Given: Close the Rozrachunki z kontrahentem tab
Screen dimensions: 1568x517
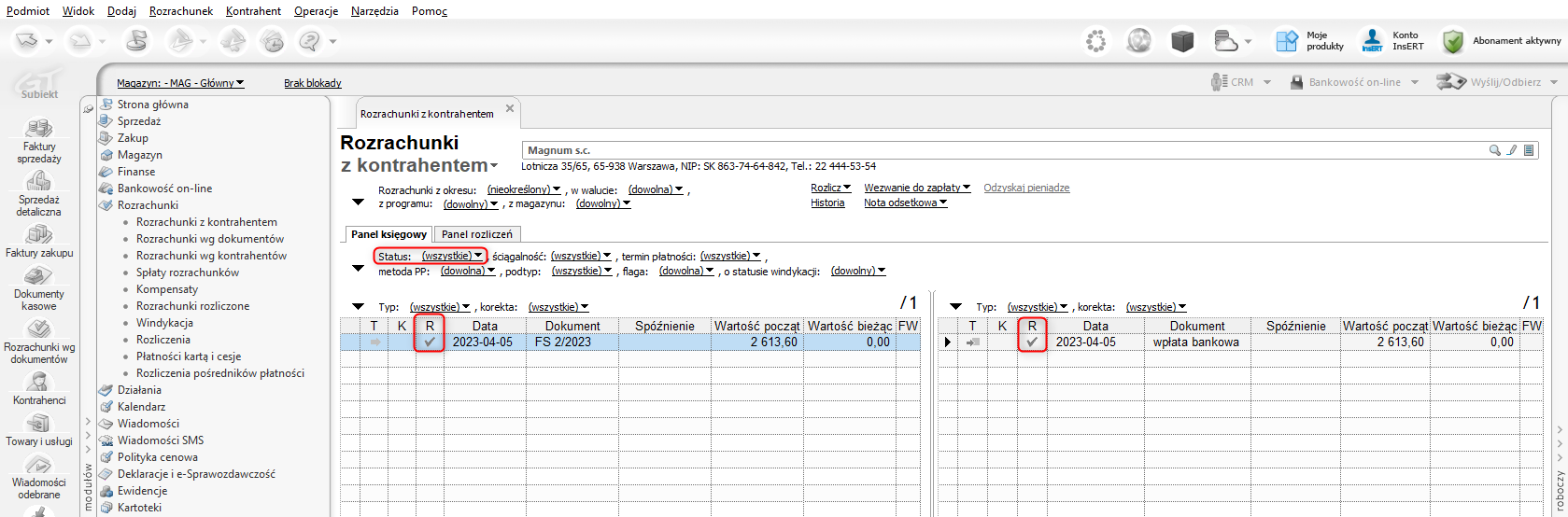Looking at the screenshot, I should click(x=510, y=108).
